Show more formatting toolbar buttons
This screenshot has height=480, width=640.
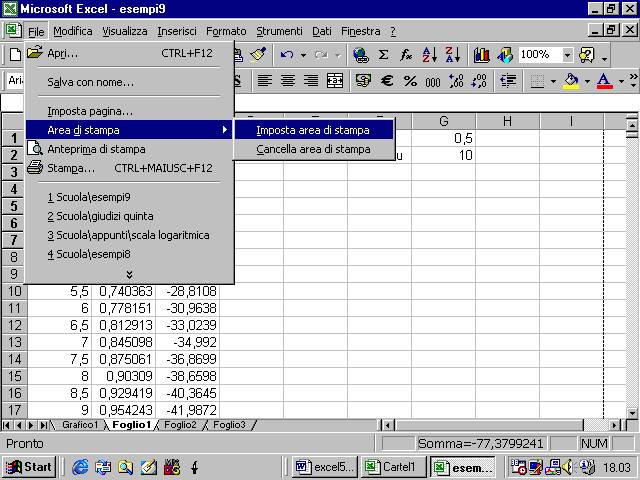tap(633, 80)
